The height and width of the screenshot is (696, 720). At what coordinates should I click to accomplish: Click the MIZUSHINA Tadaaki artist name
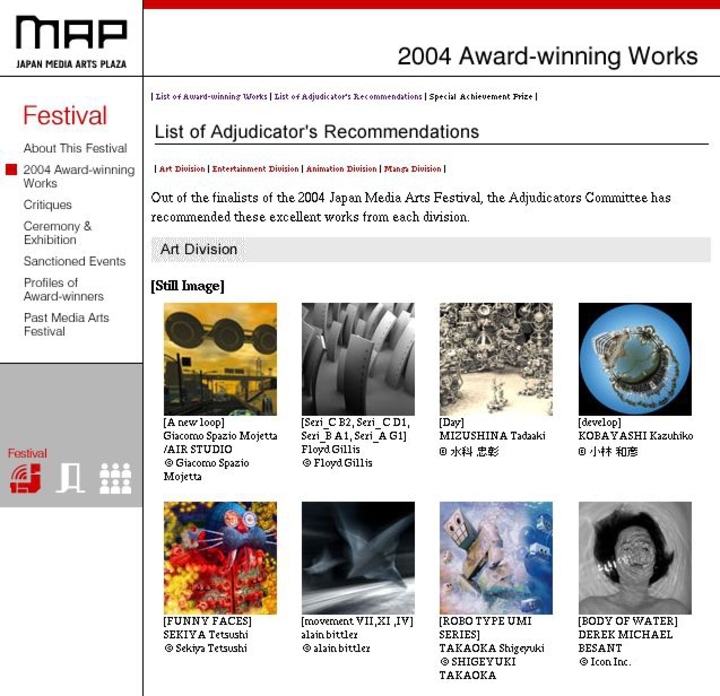pyautogui.click(x=492, y=436)
